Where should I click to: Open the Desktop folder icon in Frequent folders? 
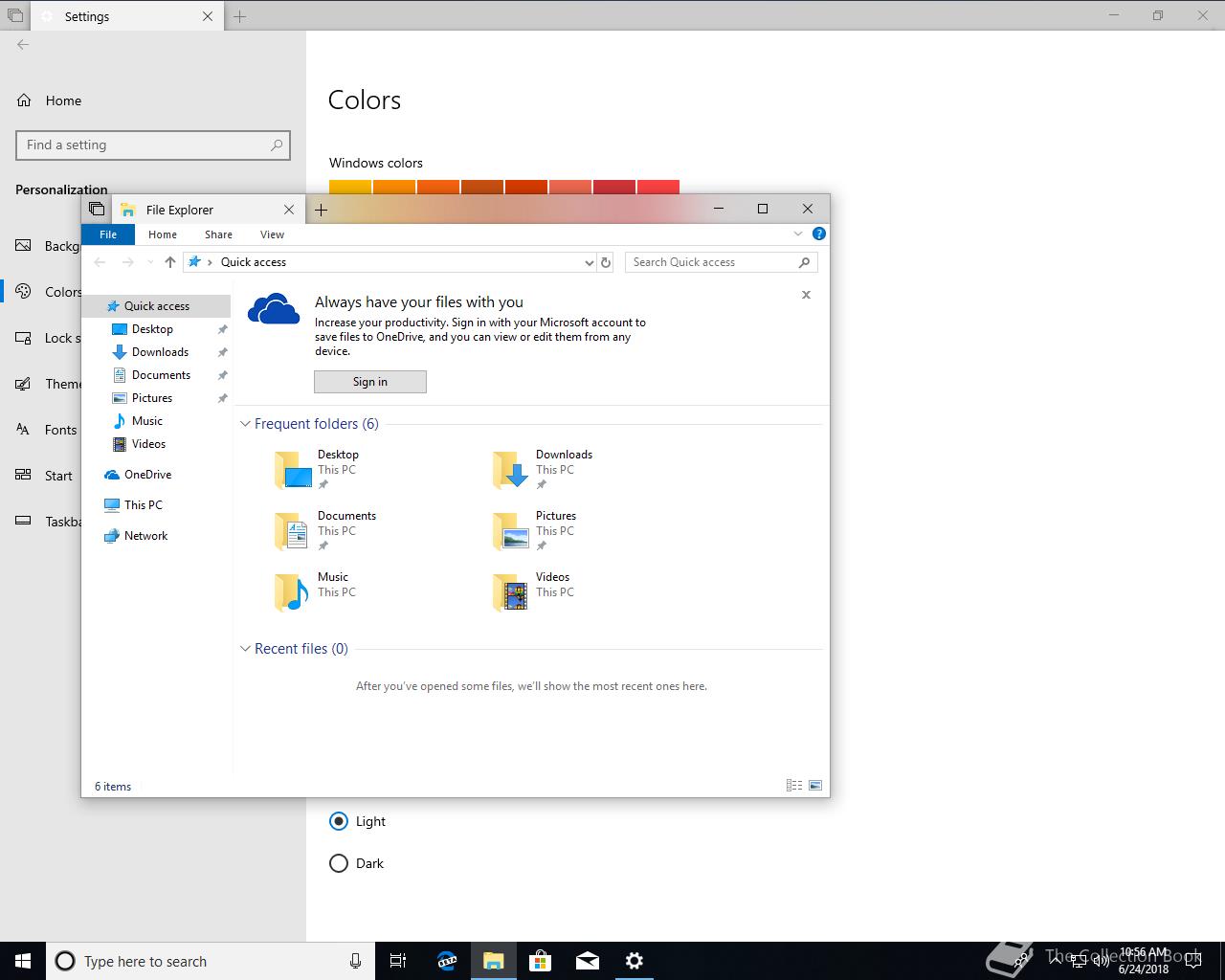pyautogui.click(x=293, y=471)
